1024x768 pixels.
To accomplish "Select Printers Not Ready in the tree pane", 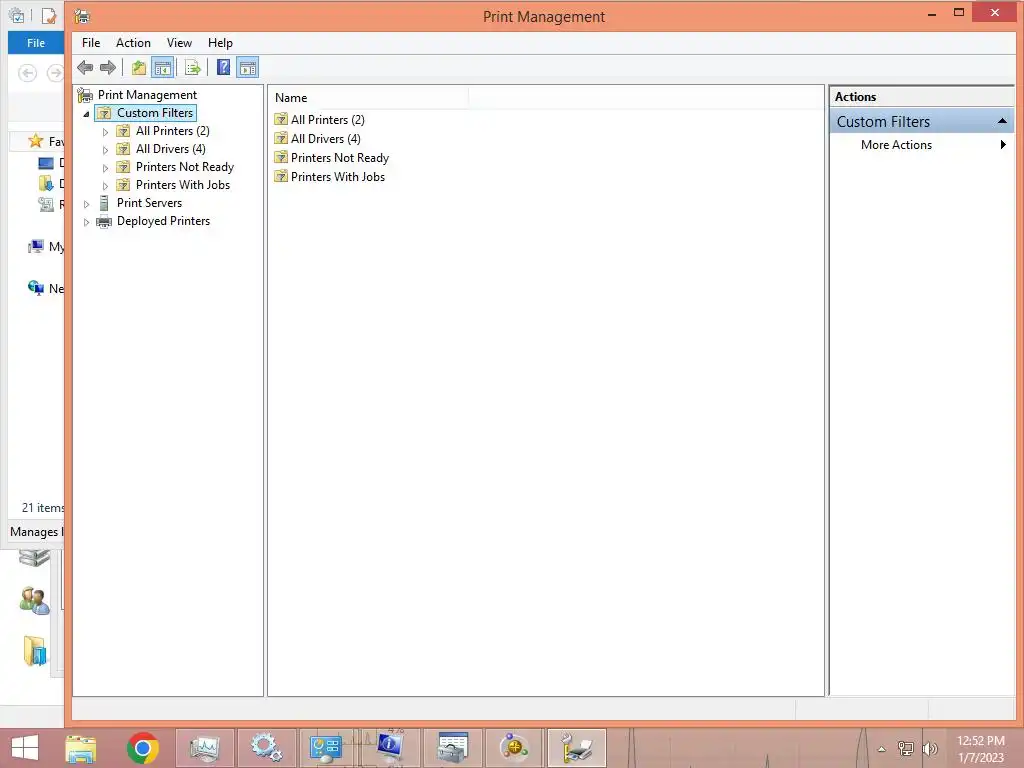I will [x=185, y=167].
